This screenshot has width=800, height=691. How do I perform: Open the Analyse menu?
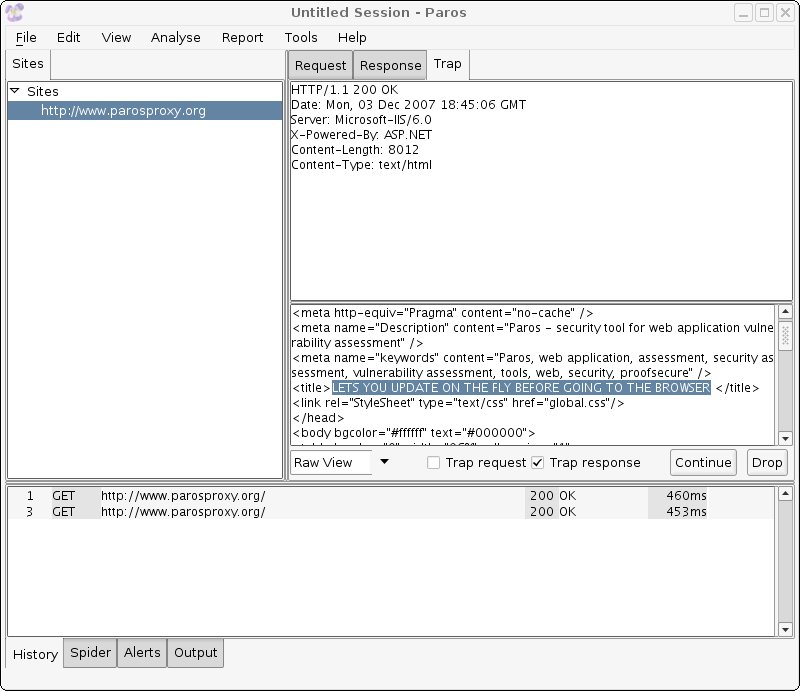tap(176, 38)
